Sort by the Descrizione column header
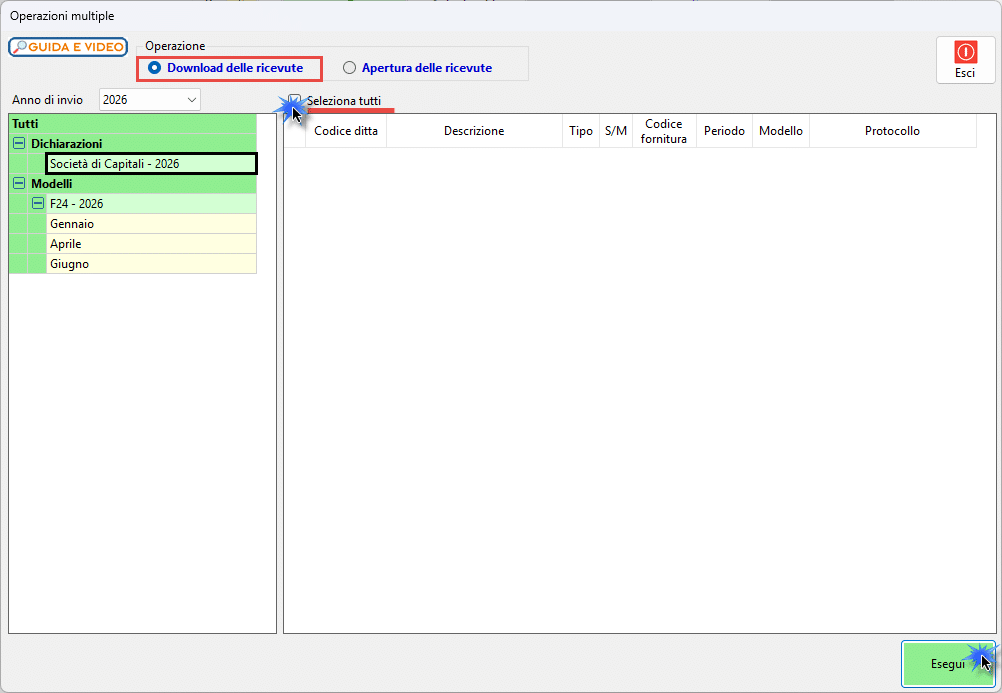 (x=474, y=131)
